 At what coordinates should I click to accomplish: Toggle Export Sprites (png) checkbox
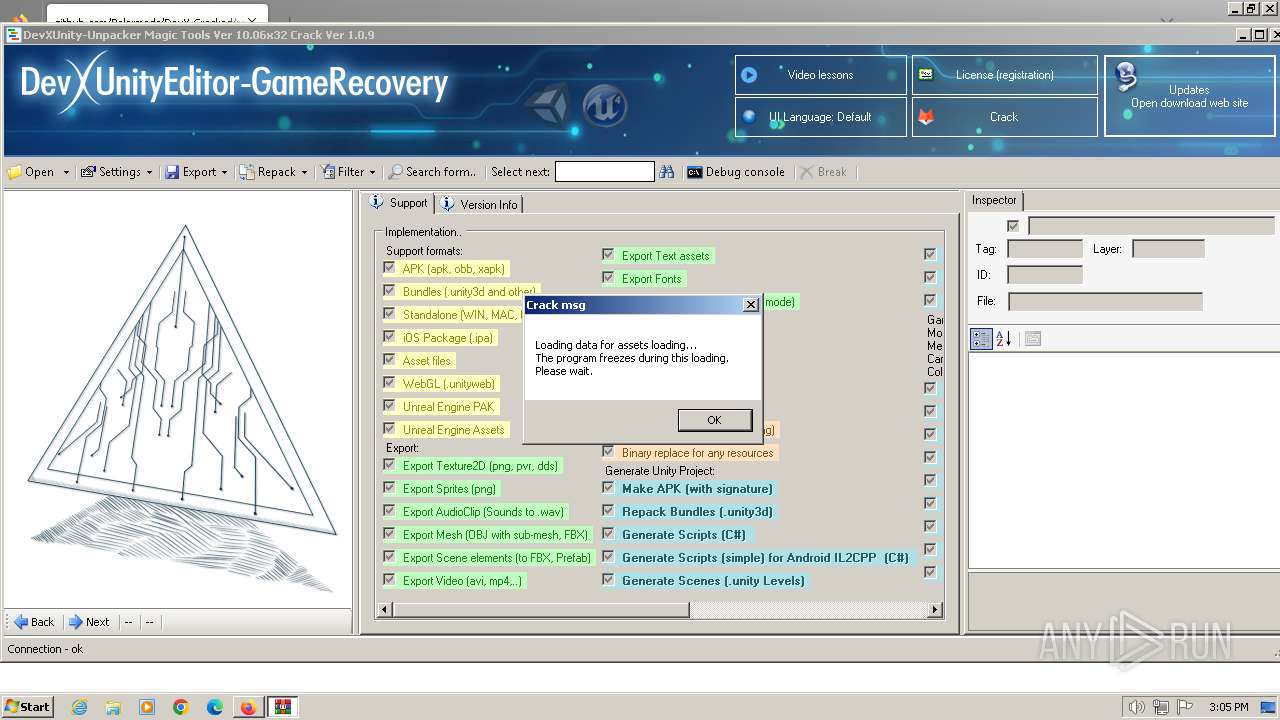pyautogui.click(x=389, y=488)
